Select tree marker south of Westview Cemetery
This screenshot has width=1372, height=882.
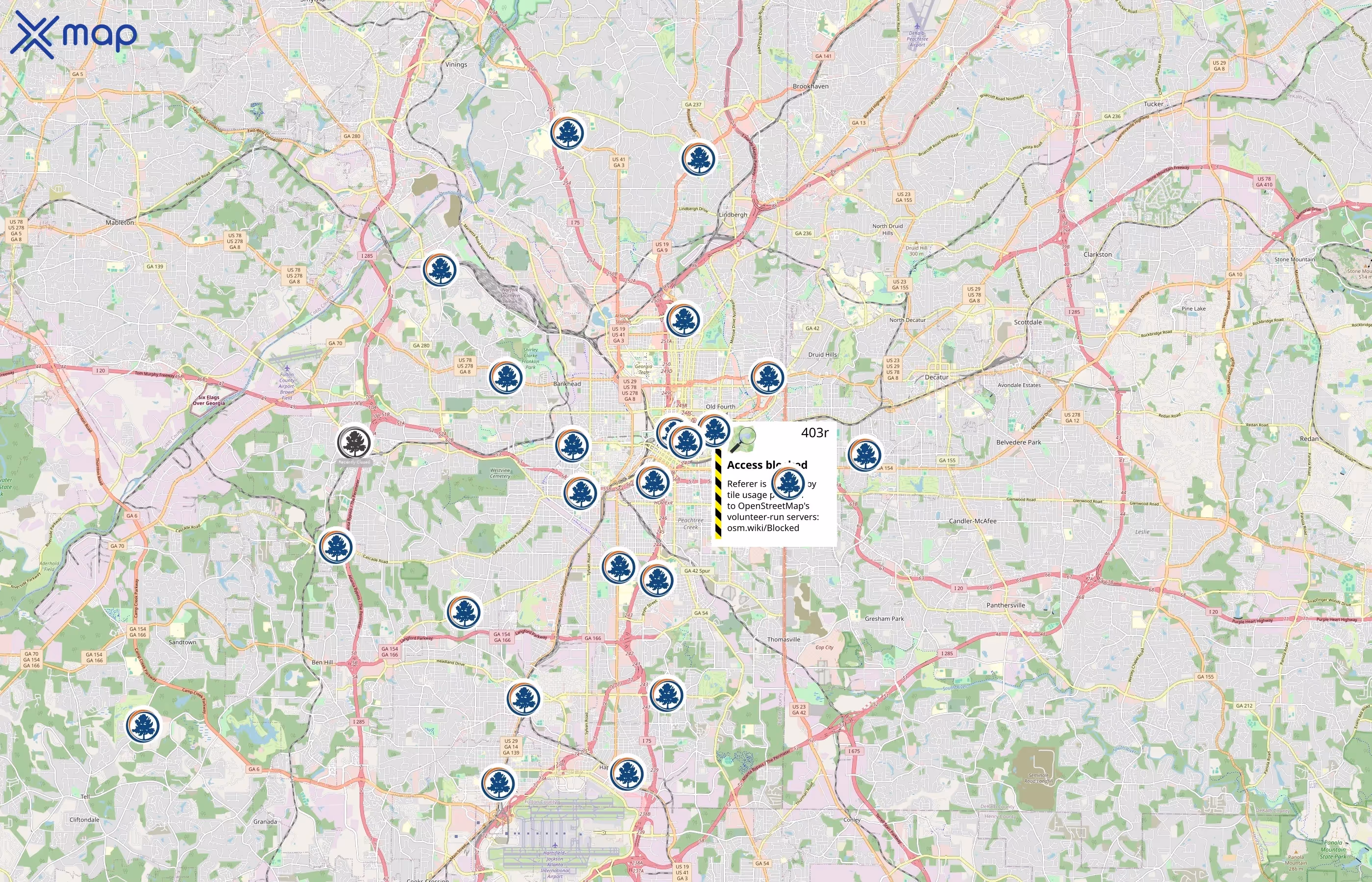581,492
